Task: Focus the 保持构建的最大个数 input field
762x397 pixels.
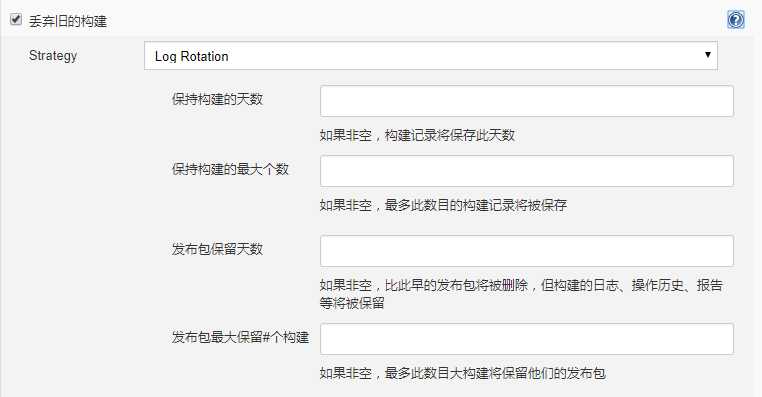Action: (527, 171)
